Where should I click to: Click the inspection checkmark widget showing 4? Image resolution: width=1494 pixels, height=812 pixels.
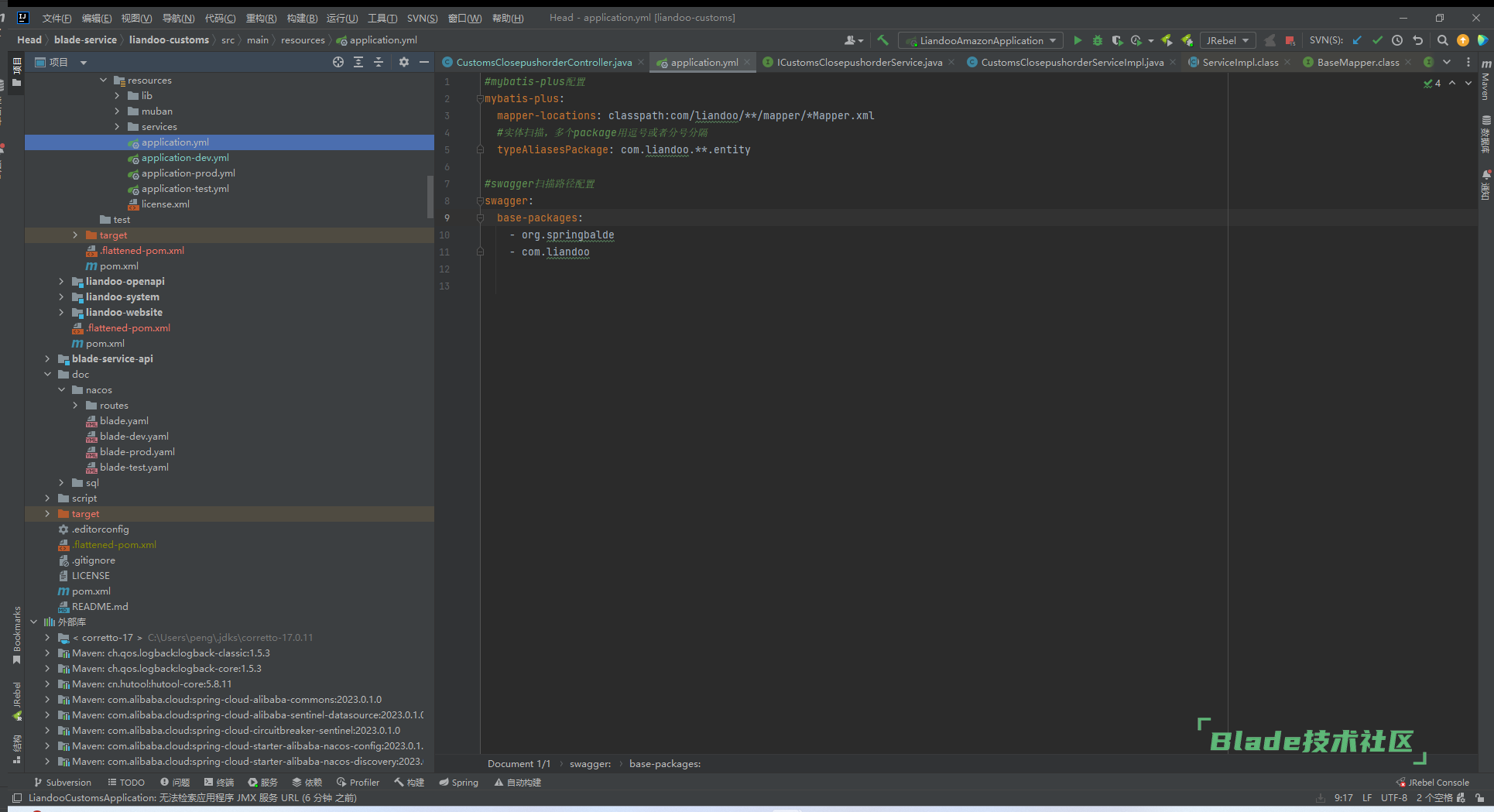(1432, 83)
